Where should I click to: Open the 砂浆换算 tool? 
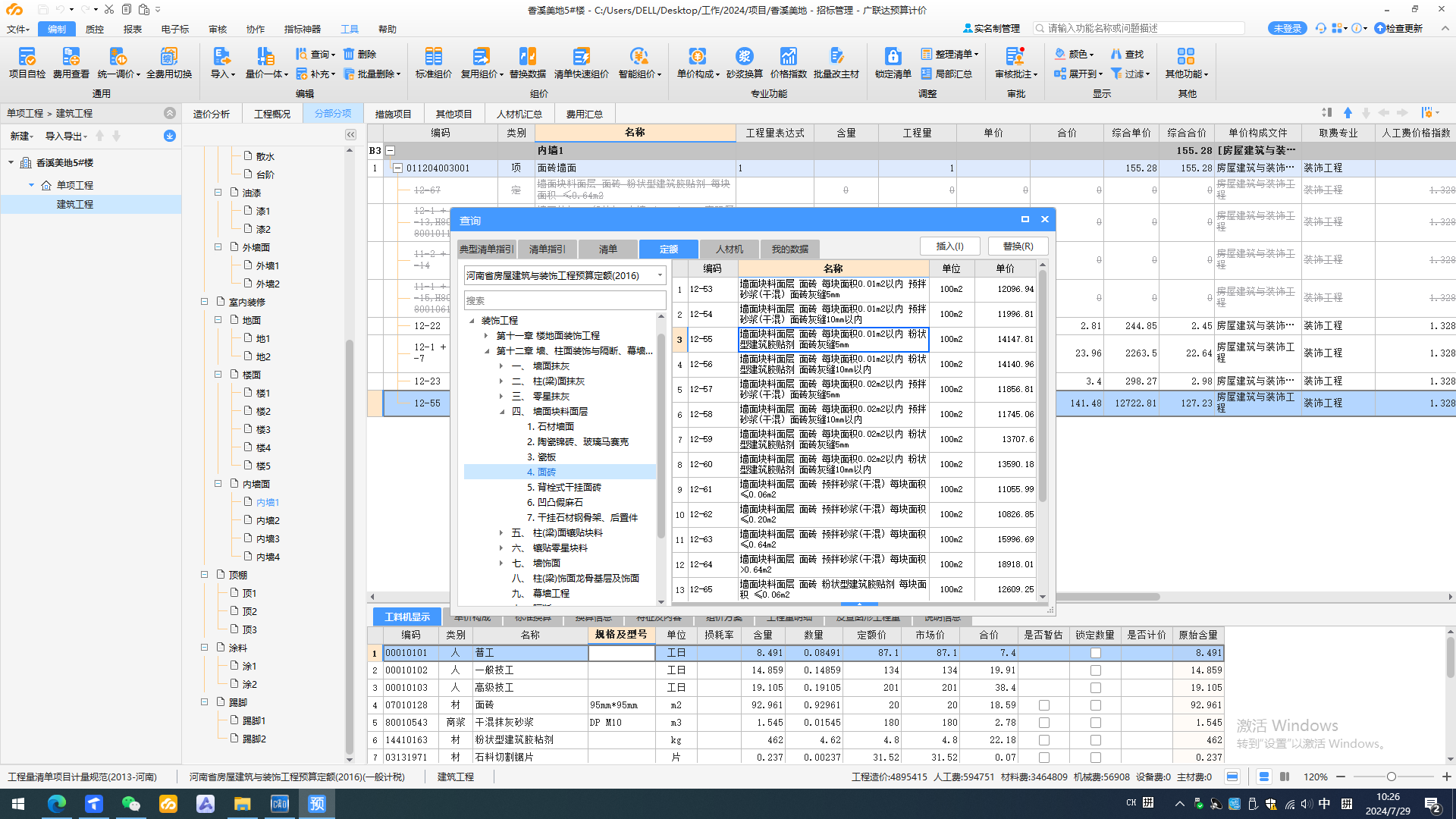coord(745,62)
